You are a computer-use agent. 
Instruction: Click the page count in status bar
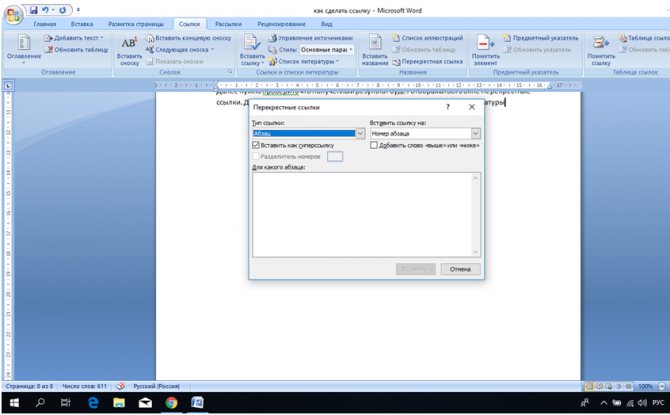(29, 386)
